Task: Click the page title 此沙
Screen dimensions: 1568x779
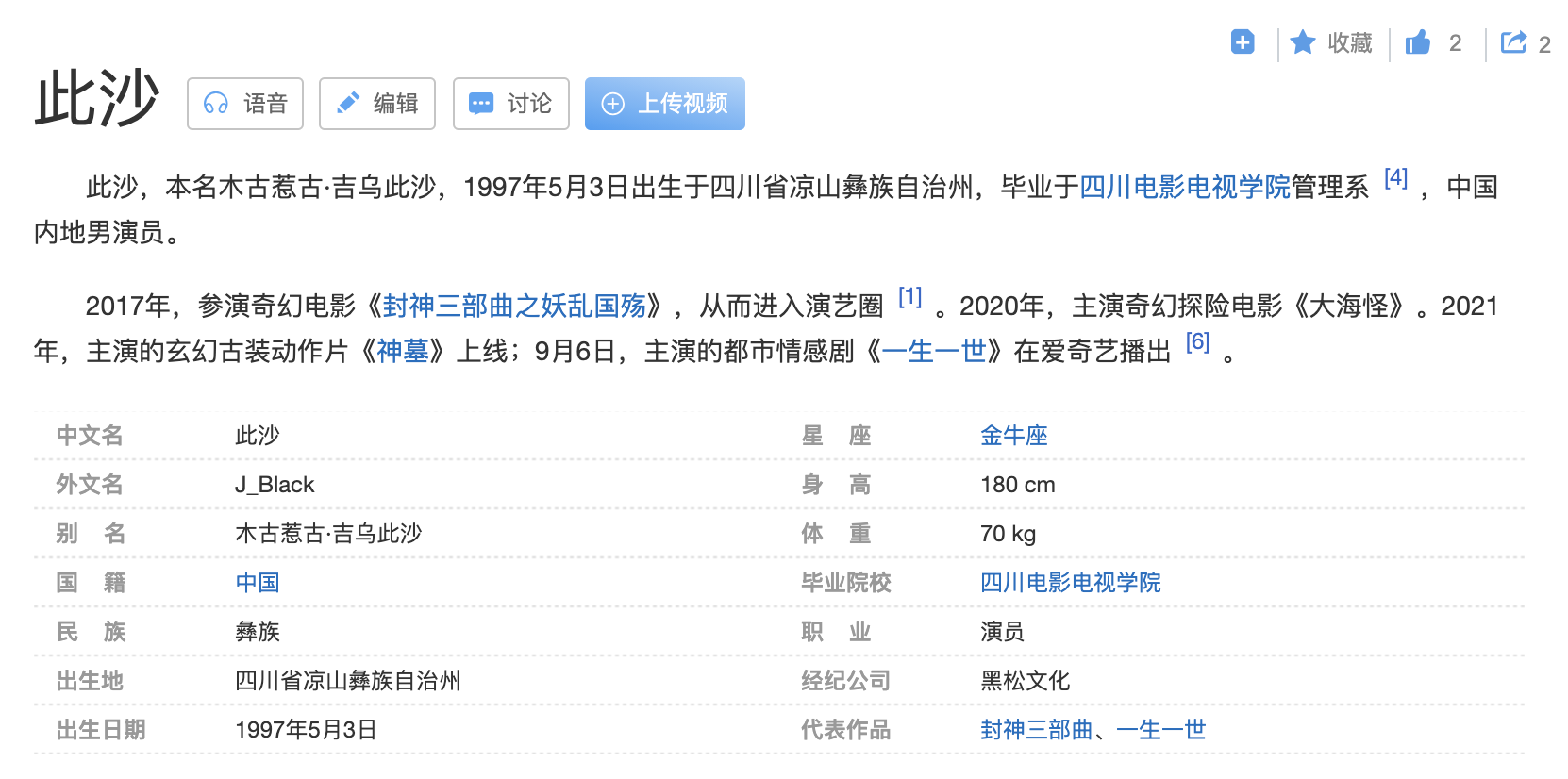Action: click(x=97, y=98)
